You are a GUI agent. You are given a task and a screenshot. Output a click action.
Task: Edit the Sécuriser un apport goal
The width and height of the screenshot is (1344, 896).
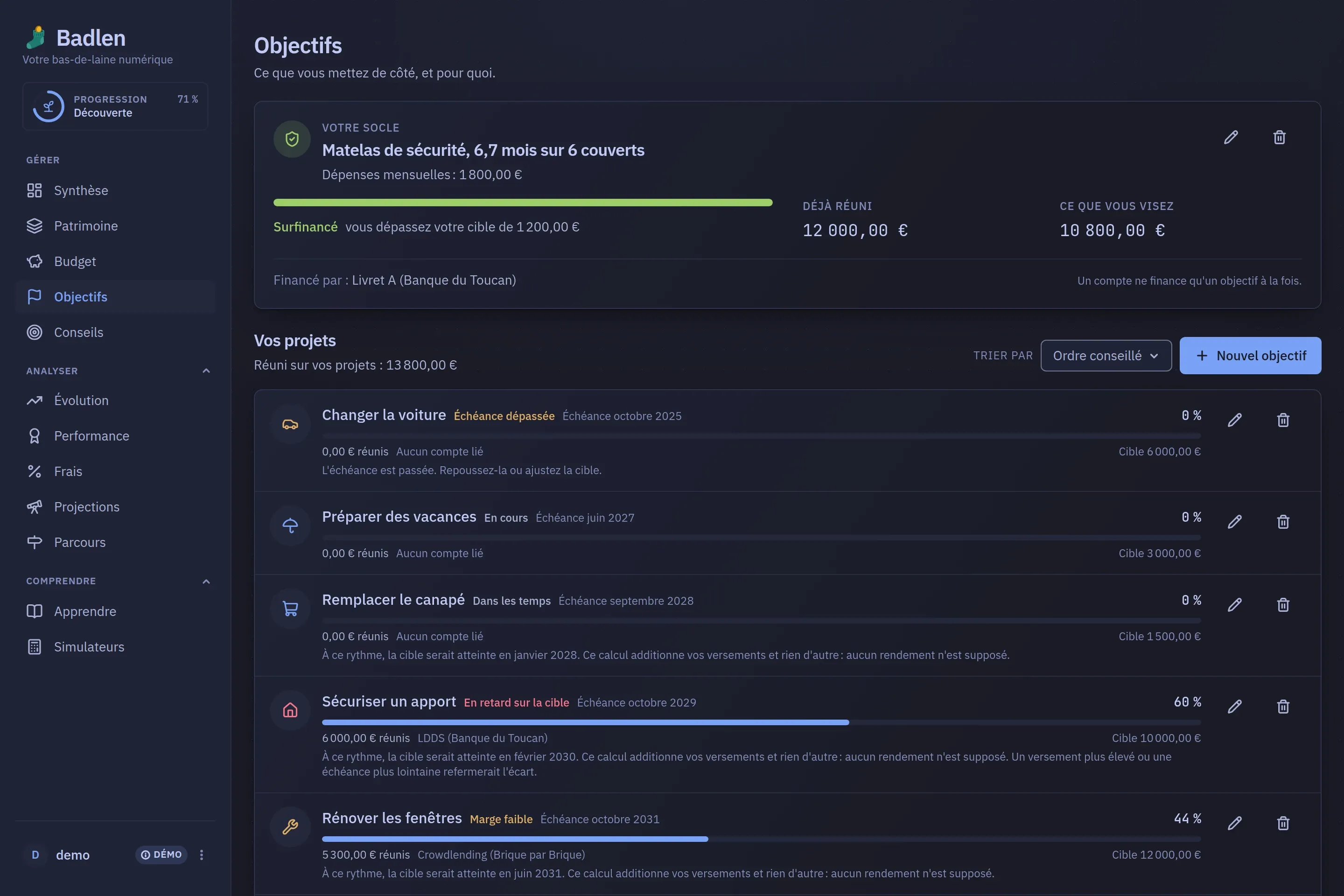point(1234,706)
